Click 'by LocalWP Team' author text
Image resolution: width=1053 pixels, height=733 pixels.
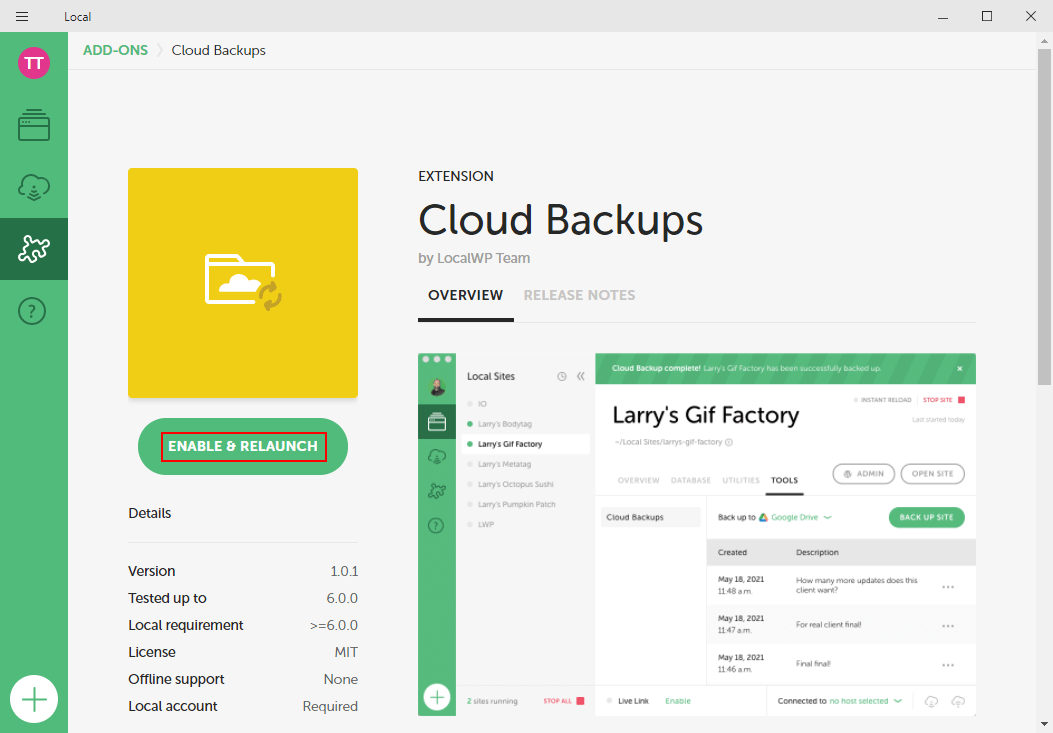click(x=474, y=258)
